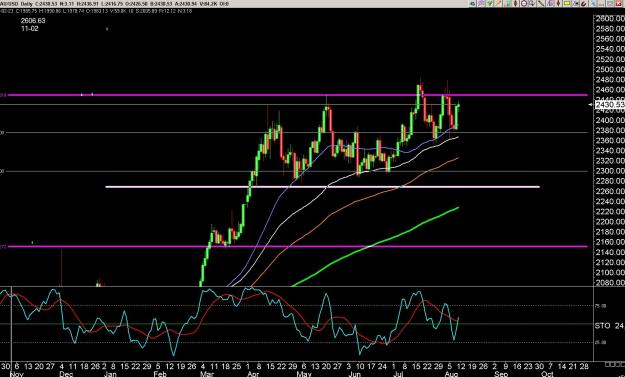Click the cursor price readout 2606.63

click(x=33, y=21)
